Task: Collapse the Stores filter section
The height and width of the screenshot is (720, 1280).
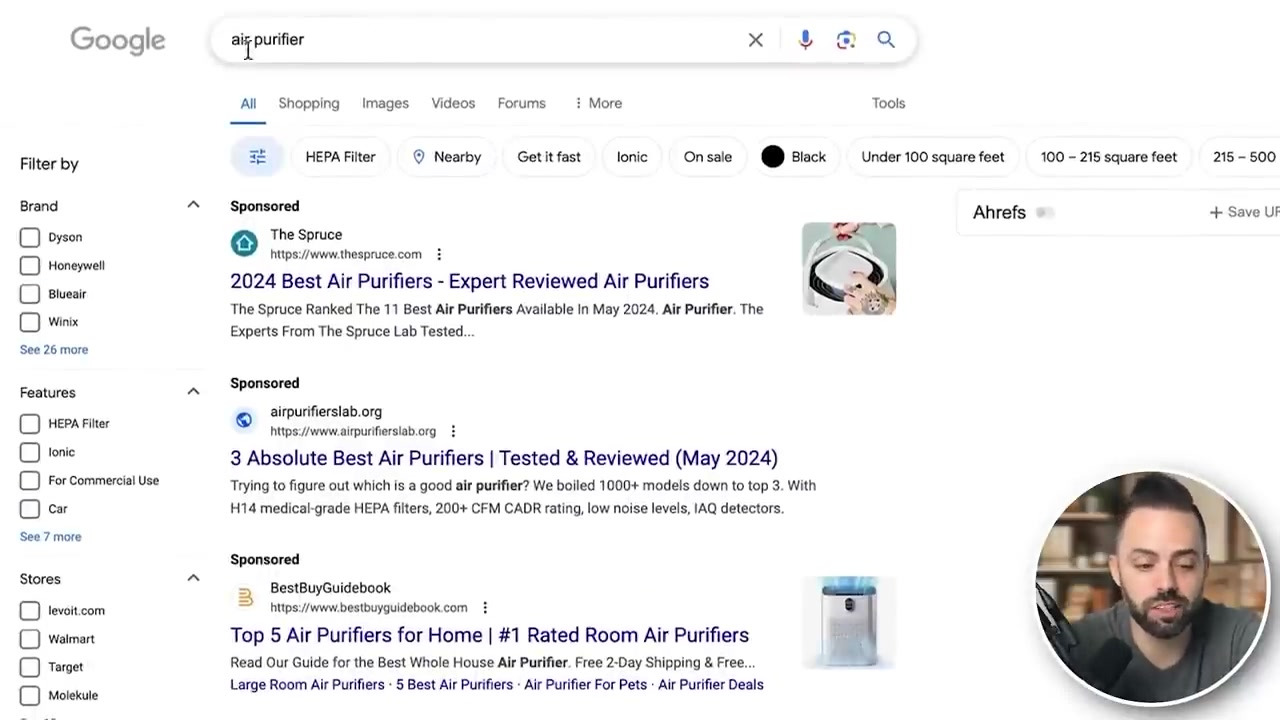Action: [193, 578]
